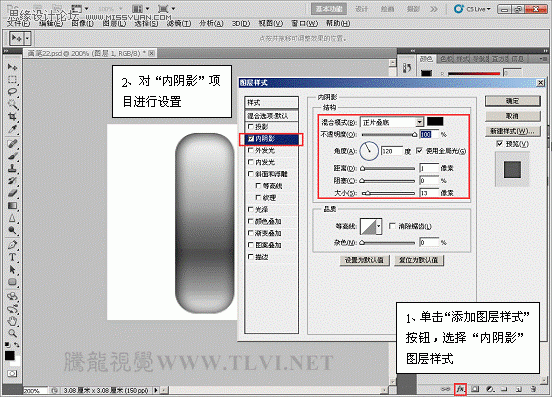The width and height of the screenshot is (552, 397).
Task: Open the tool preset picker arrow
Action: pyautogui.click(x=27, y=38)
